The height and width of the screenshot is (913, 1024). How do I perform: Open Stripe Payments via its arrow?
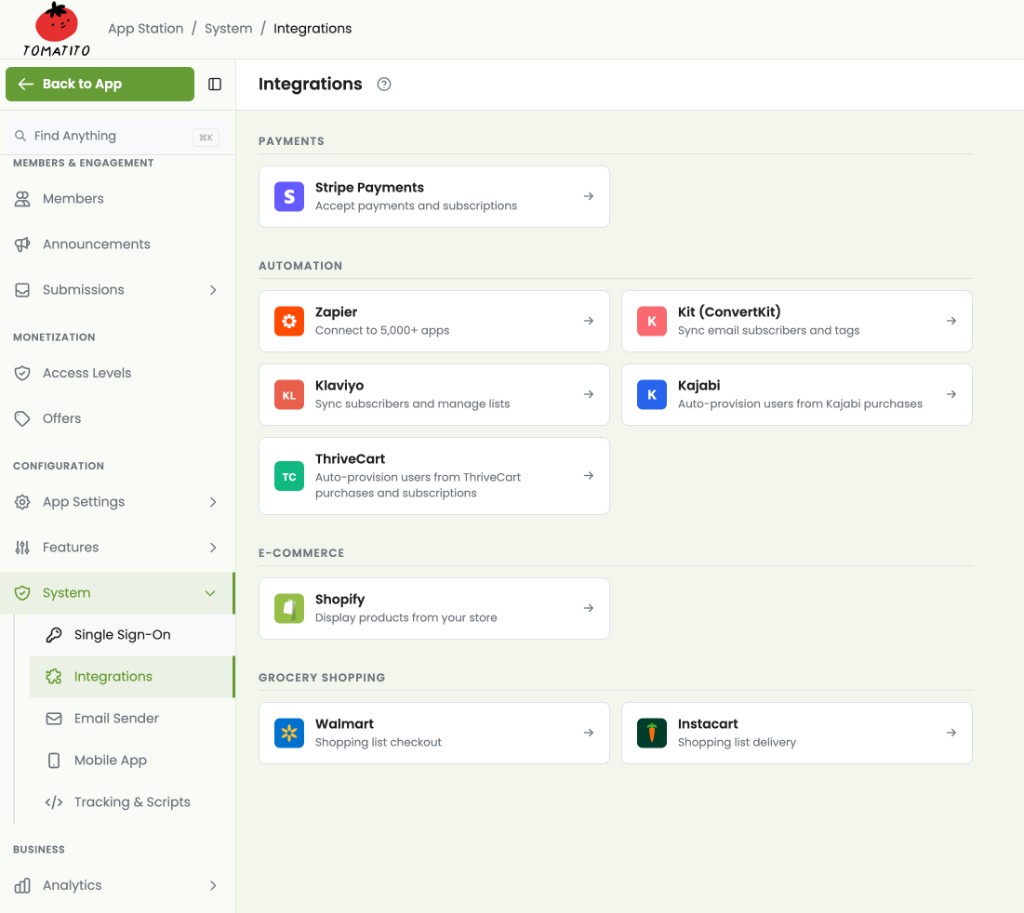[x=588, y=196]
